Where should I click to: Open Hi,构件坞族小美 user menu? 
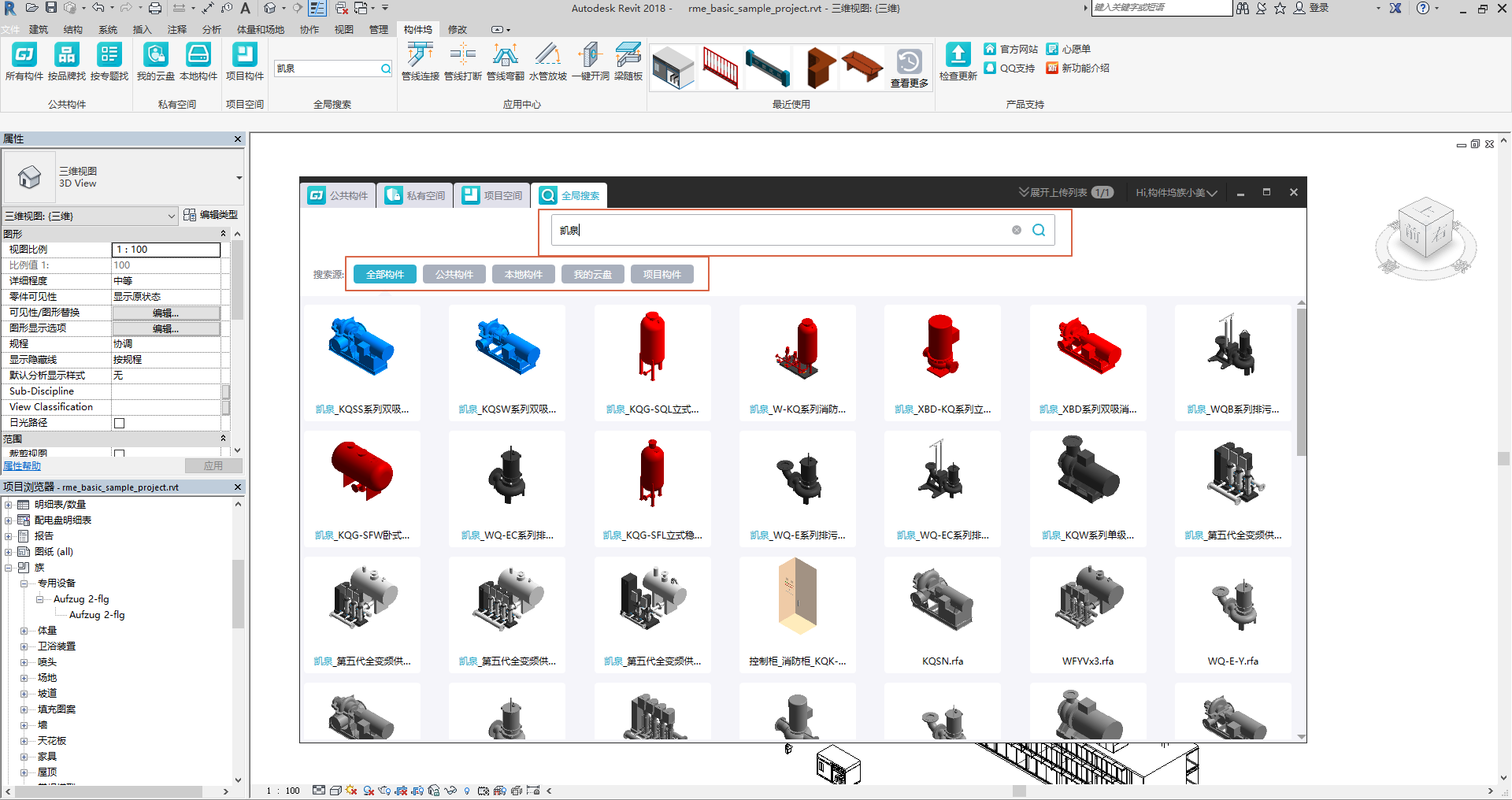(1177, 192)
